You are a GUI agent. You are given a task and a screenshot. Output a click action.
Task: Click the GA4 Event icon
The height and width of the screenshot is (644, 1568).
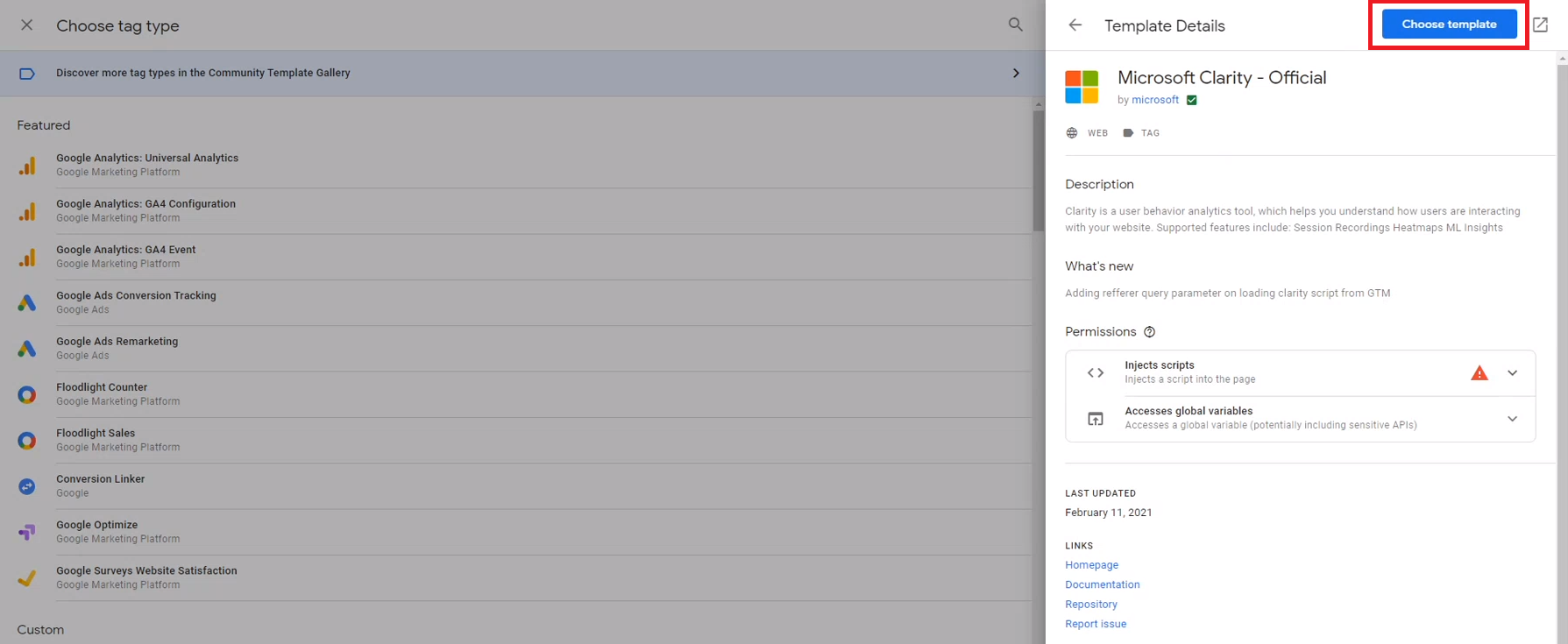27,257
